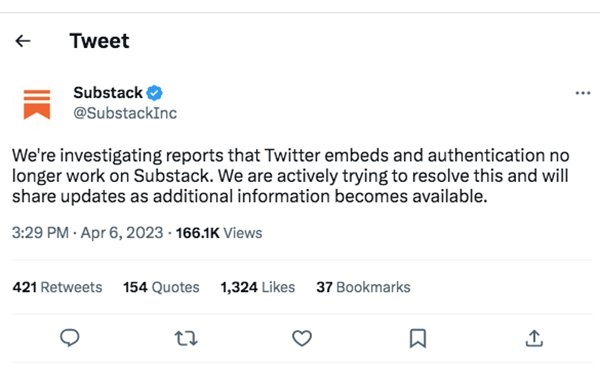Click the Substack orange logo avatar
Screen dimensions: 600x375
37,104
